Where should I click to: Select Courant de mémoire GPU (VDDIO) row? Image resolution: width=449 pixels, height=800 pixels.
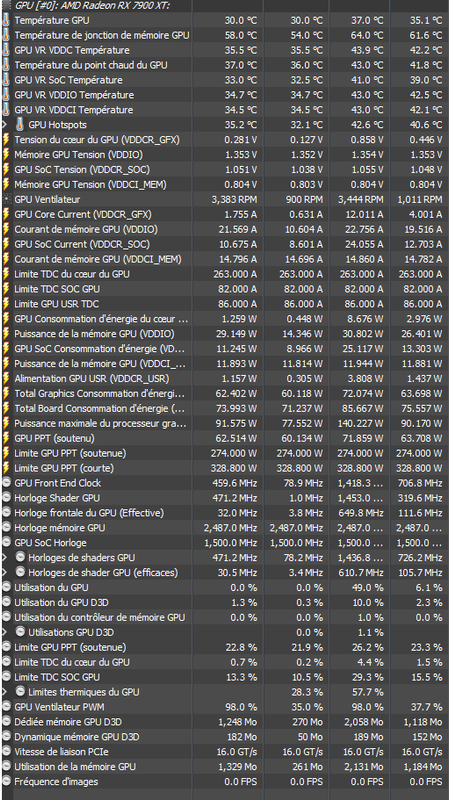[x=224, y=229]
